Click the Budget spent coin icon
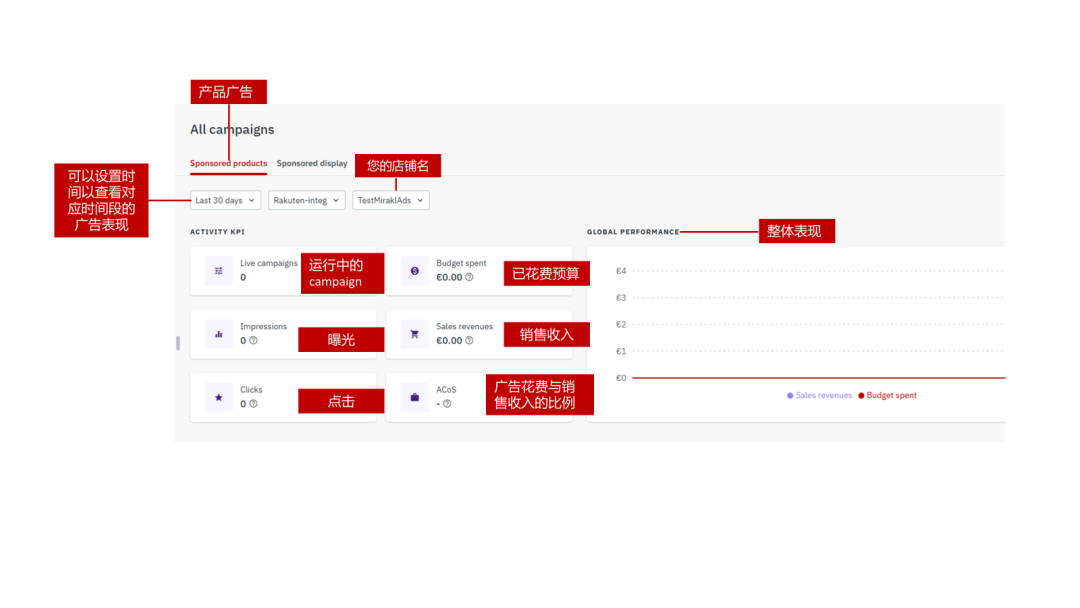1080x608 pixels. [x=414, y=270]
